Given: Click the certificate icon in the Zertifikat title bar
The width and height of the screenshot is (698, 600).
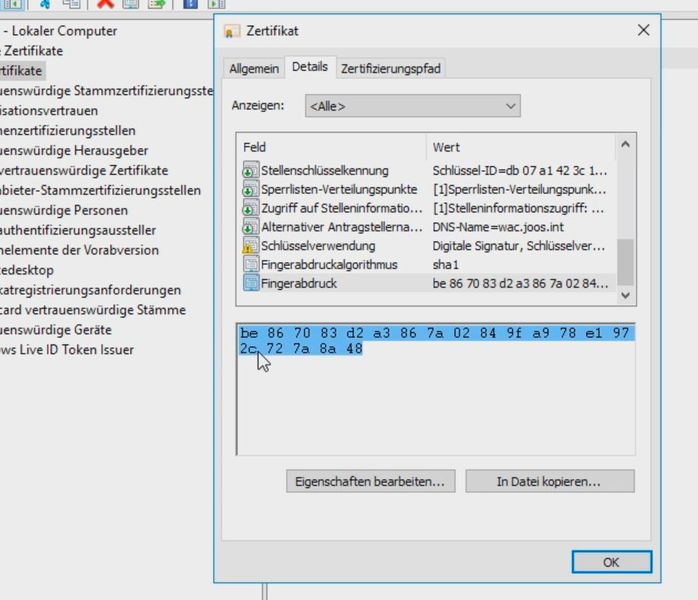Looking at the screenshot, I should point(231,32).
